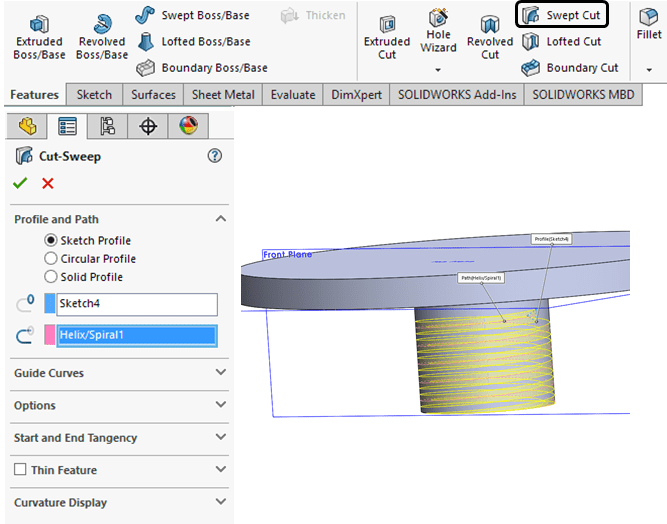The width and height of the screenshot is (667, 524).
Task: Choose the Circular Profile radio option
Action: (51, 259)
